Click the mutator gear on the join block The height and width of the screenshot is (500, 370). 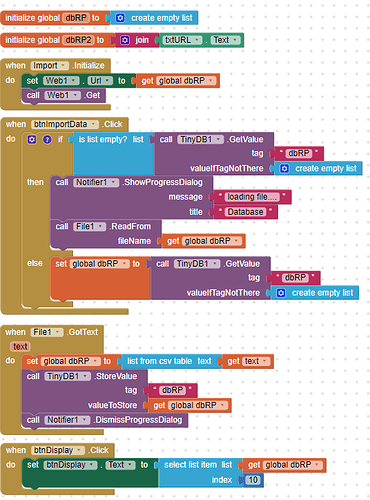[125, 40]
